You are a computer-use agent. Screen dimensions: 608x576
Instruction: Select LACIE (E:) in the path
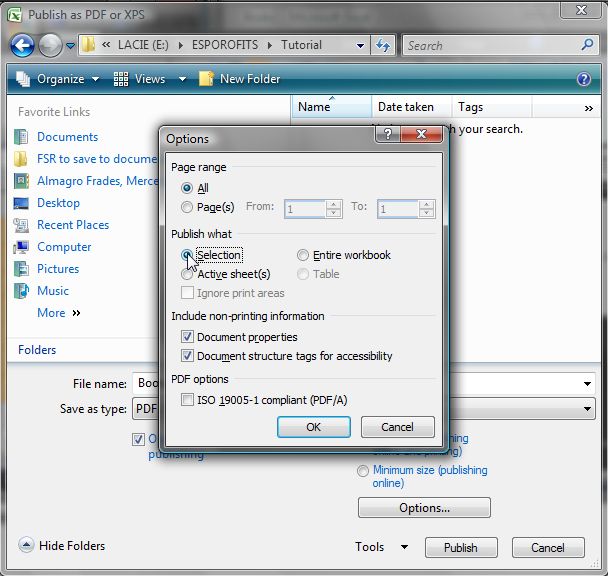click(143, 45)
